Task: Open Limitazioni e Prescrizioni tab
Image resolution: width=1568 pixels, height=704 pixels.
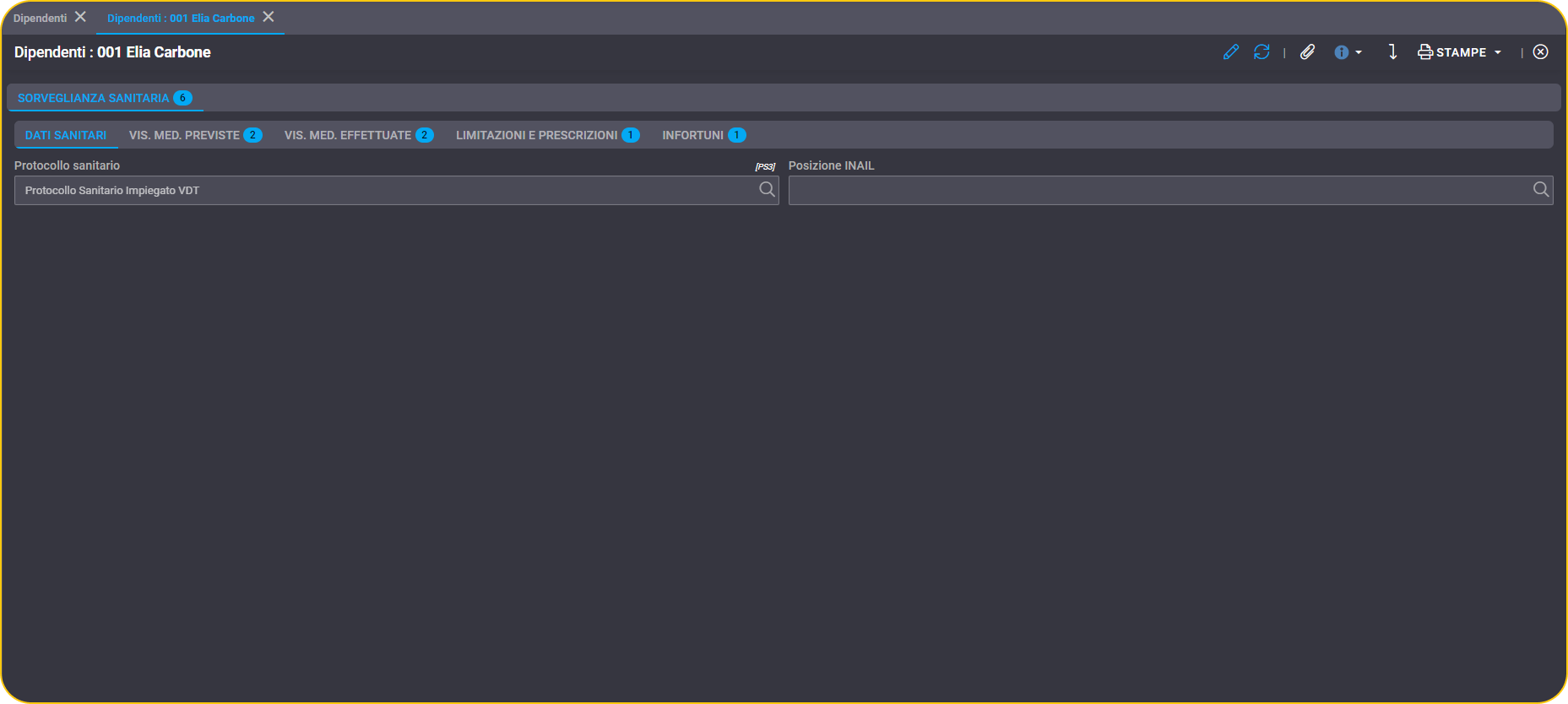Action: (x=547, y=135)
